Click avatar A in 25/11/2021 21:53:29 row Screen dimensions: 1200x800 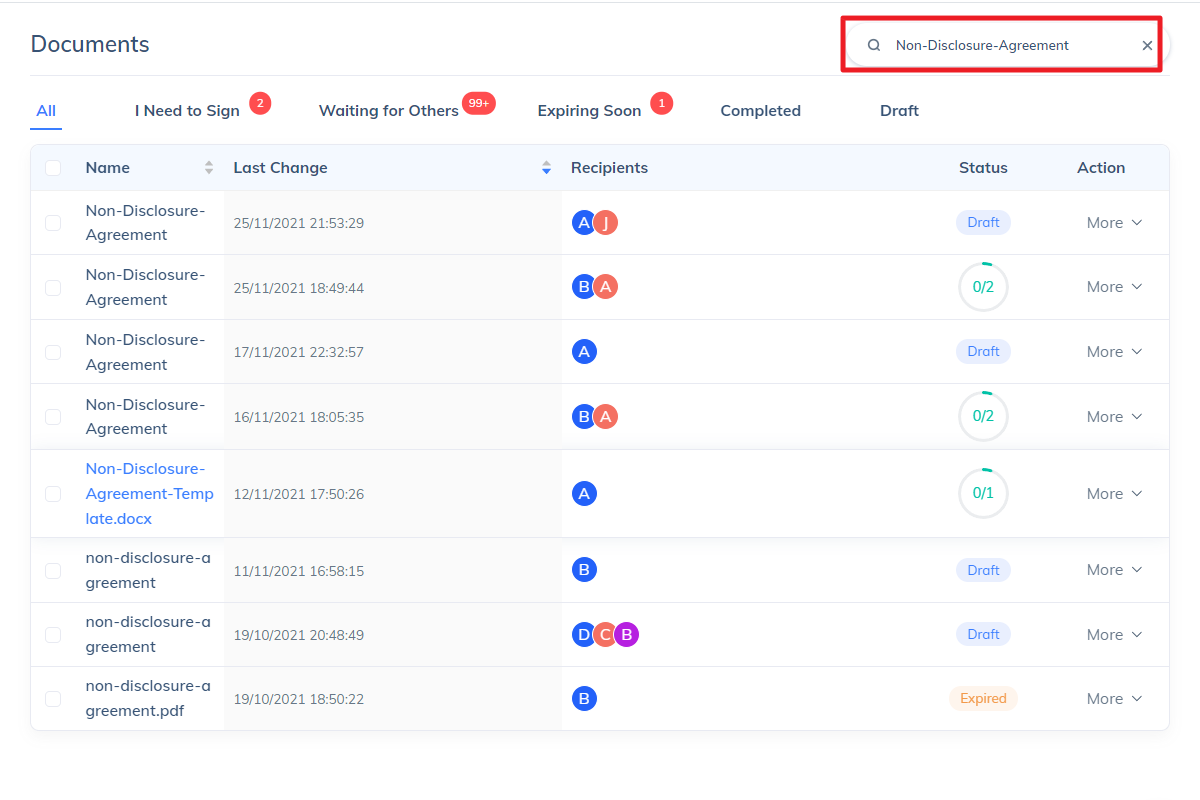(585, 222)
